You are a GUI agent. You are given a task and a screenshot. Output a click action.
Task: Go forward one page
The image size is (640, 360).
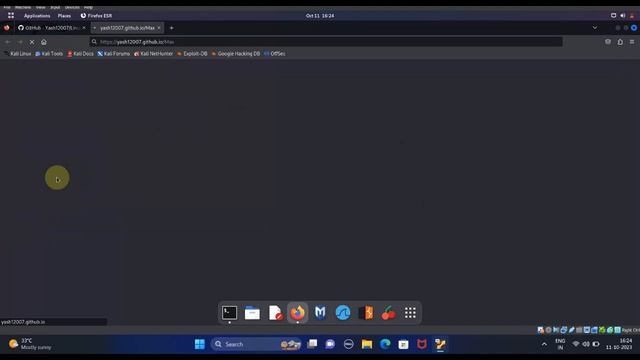[x=20, y=42]
